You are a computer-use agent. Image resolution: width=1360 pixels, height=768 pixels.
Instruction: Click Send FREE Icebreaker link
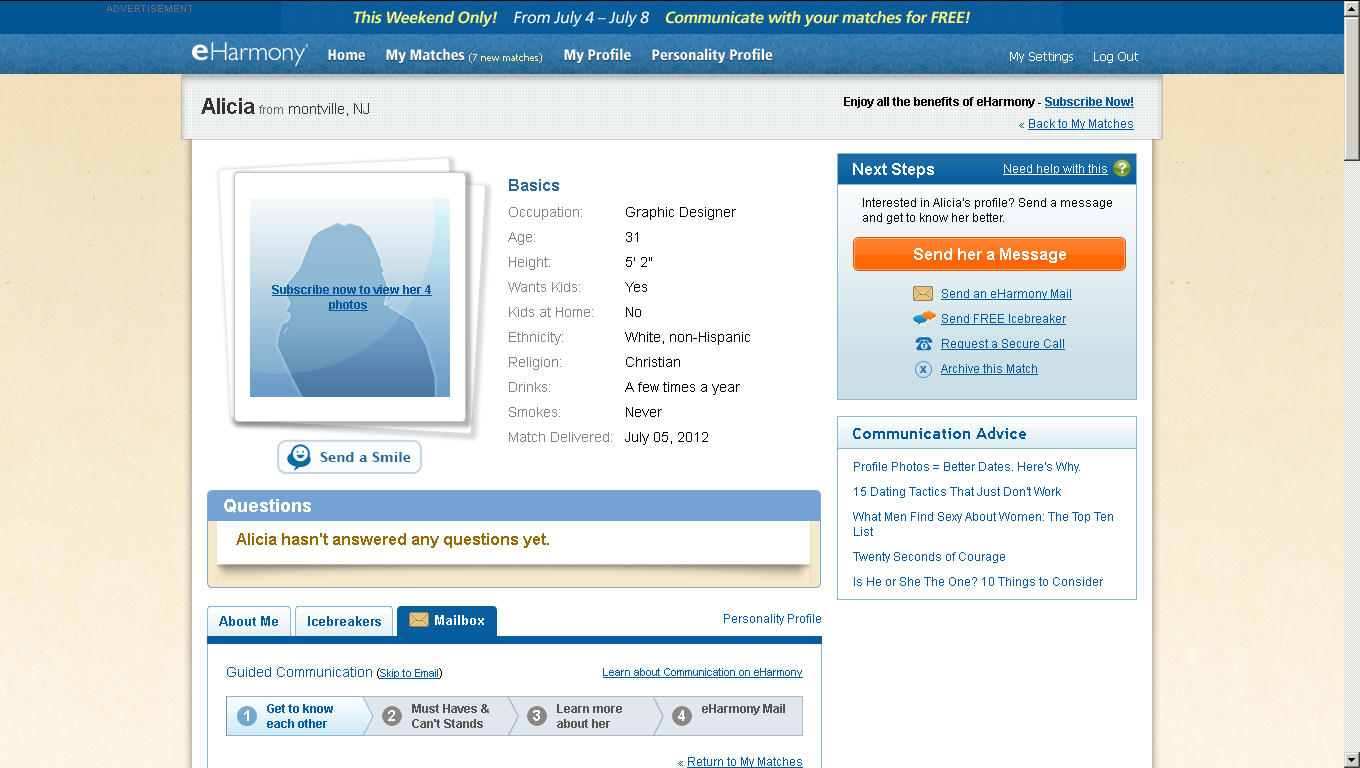click(x=1003, y=319)
